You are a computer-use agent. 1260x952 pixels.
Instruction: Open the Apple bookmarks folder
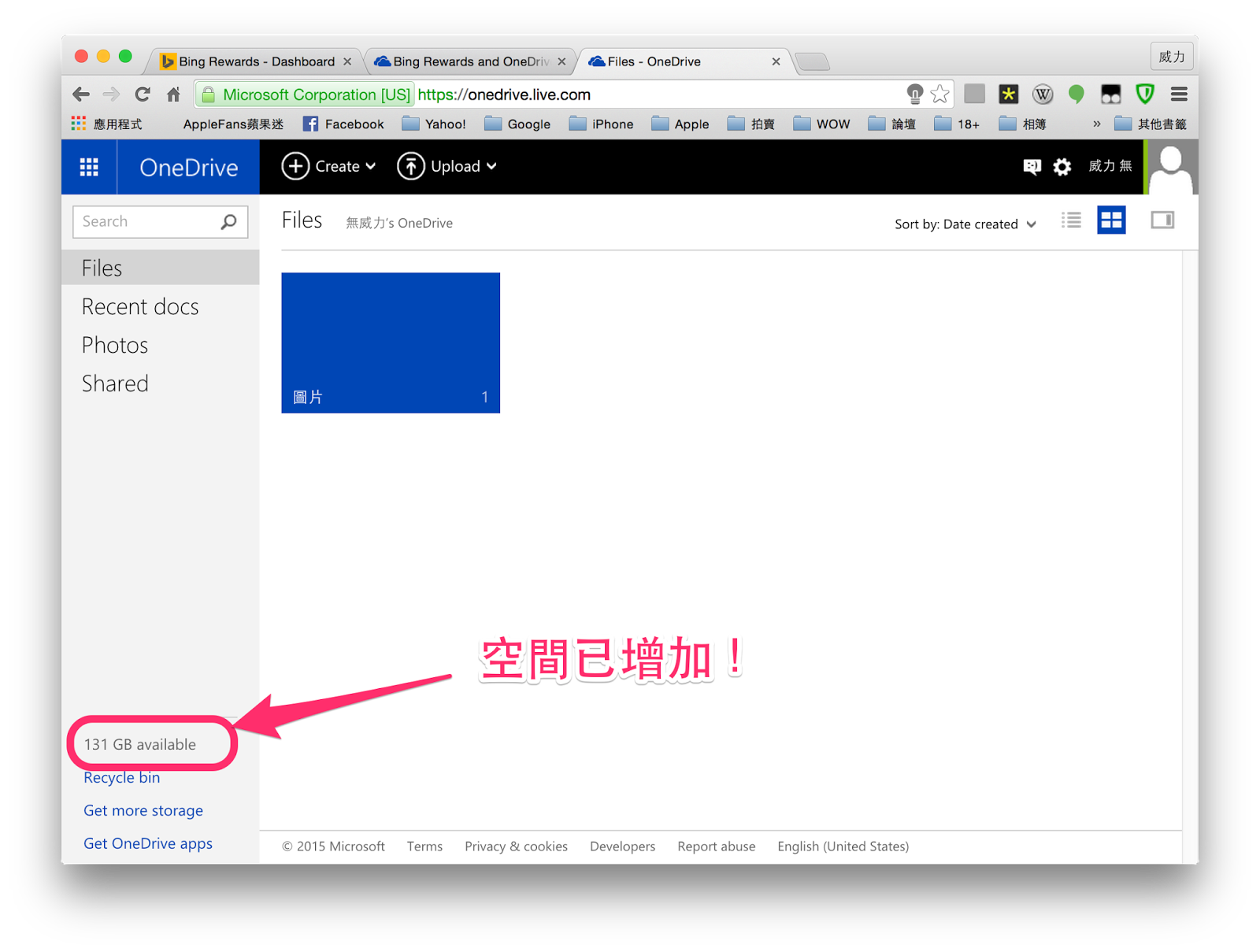coord(680,124)
